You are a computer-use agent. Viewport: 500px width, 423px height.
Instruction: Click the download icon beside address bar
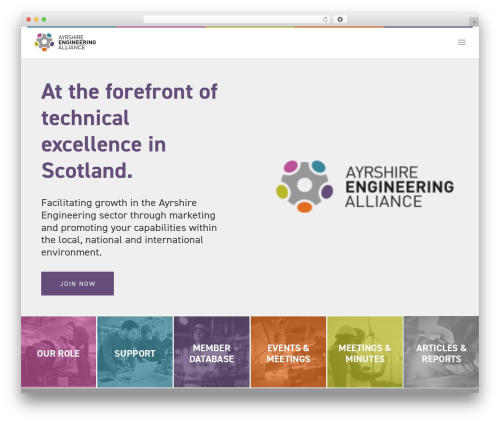pyautogui.click(x=340, y=20)
